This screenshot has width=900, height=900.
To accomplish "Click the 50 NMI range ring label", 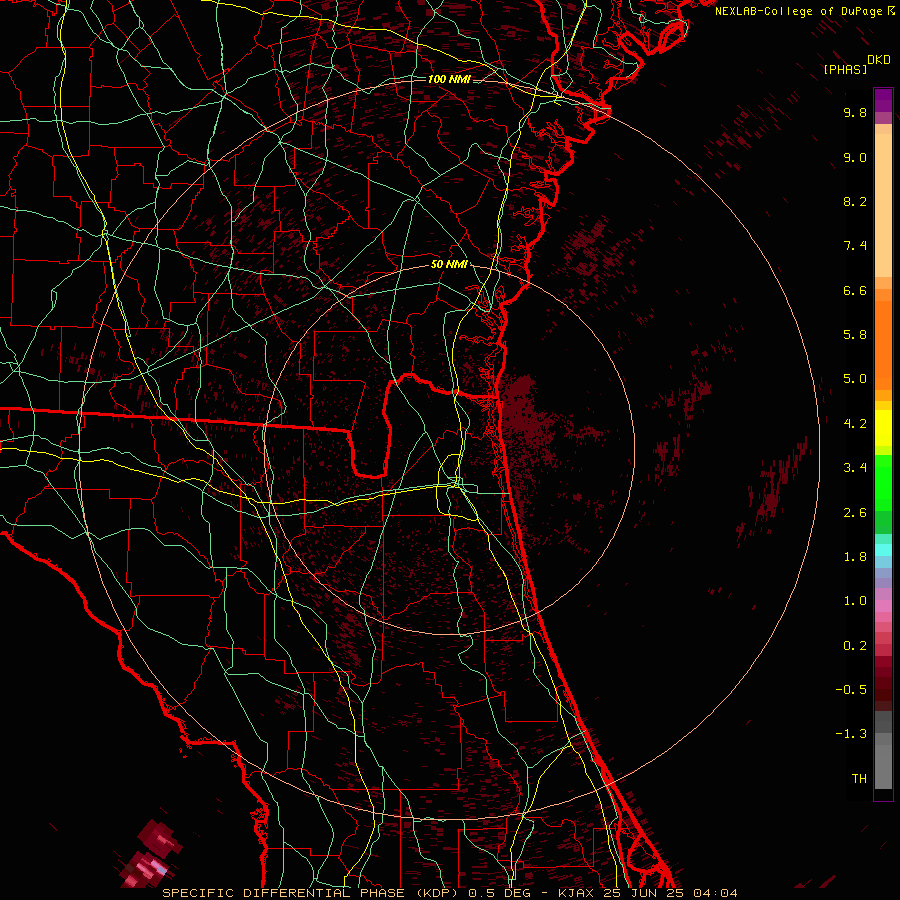I will point(449,265).
